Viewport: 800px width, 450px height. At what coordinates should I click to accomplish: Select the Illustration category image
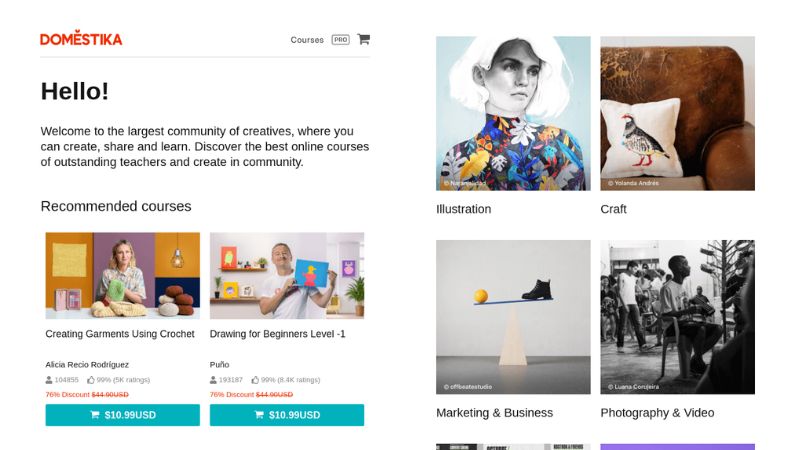click(x=513, y=113)
